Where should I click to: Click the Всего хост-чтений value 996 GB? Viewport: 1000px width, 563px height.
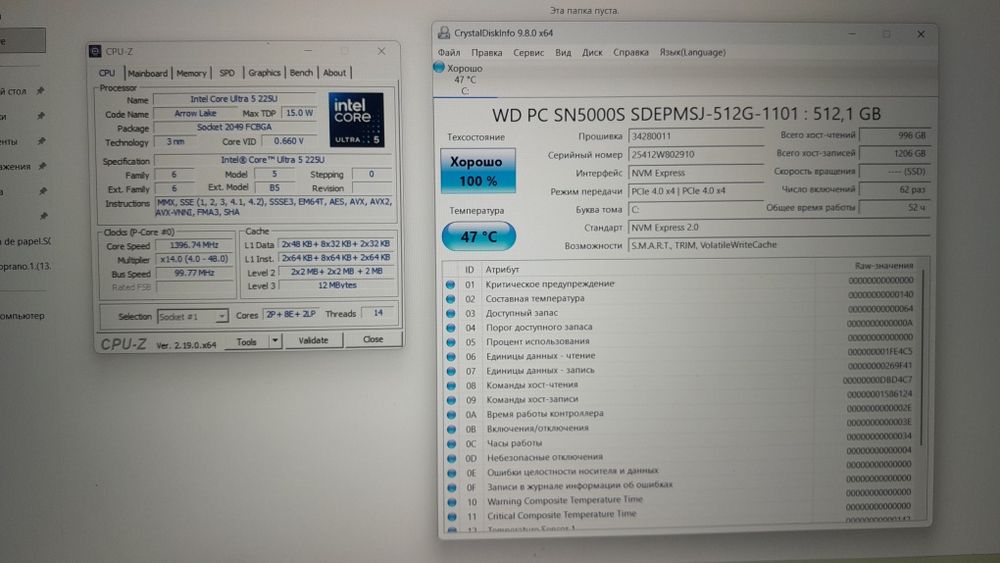[894, 135]
